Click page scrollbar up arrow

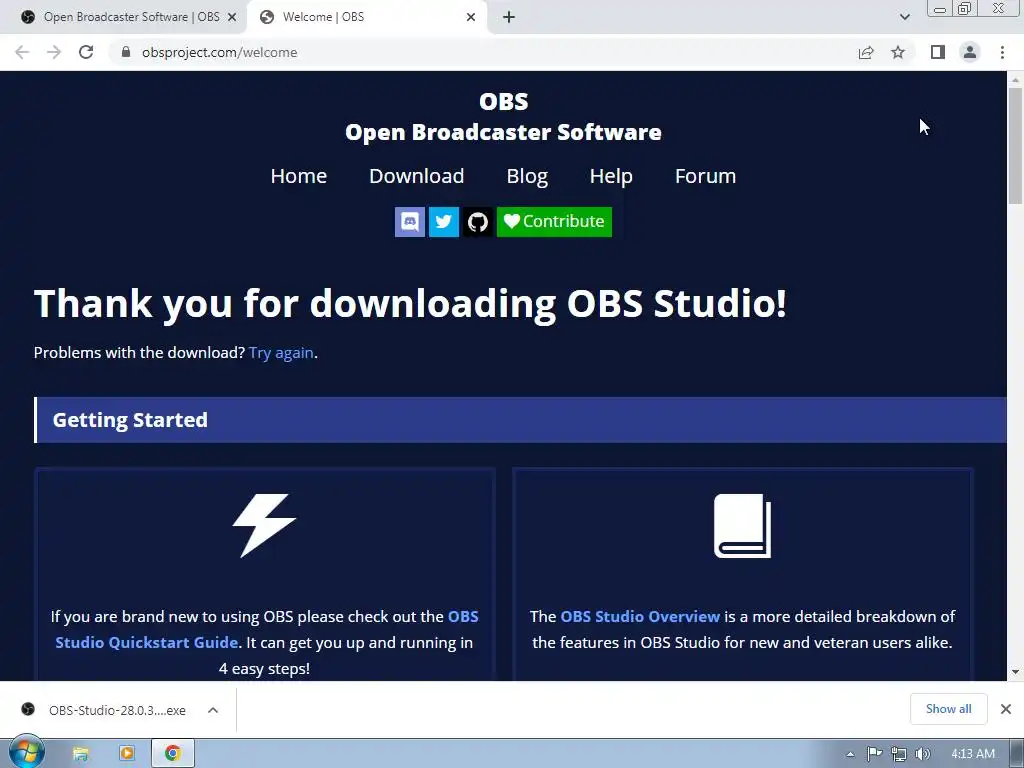(x=1015, y=80)
